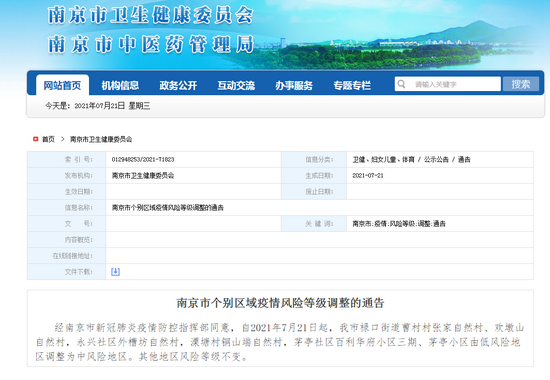The image size is (550, 380).
Task: Open the 专题专栏 menu
Action: (x=352, y=85)
